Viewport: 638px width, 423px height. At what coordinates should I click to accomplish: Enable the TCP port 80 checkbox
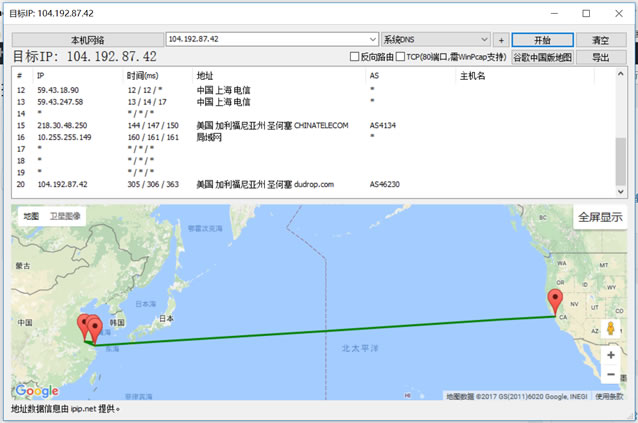click(400, 57)
